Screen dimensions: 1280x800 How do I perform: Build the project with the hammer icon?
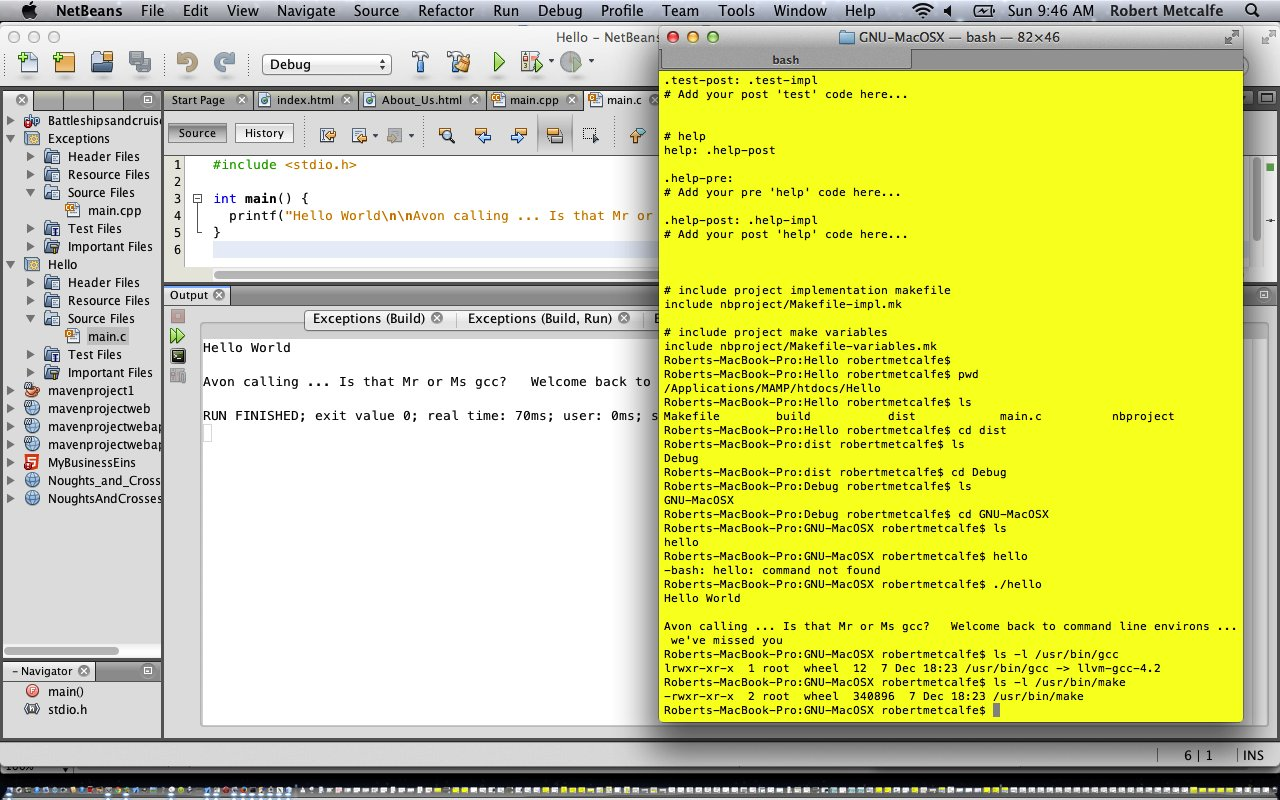[420, 63]
